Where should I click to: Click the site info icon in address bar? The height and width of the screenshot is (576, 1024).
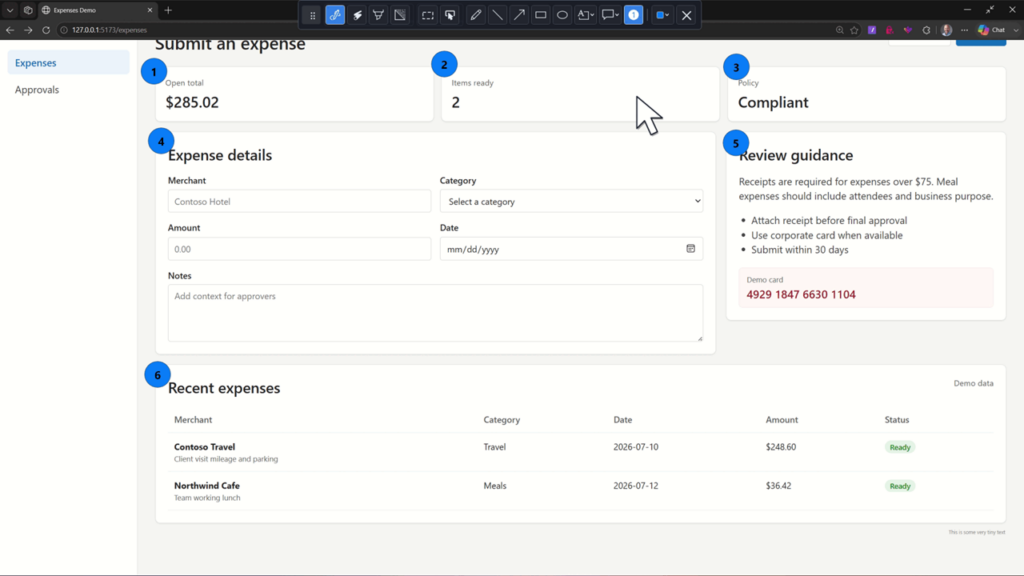pyautogui.click(x=64, y=30)
